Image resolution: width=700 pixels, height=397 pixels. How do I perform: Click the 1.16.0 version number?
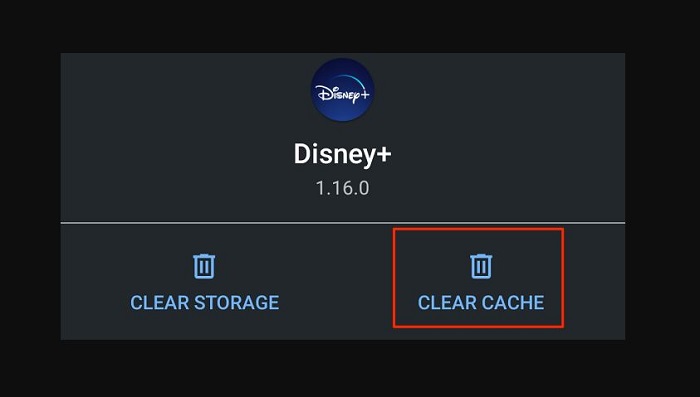click(x=342, y=188)
